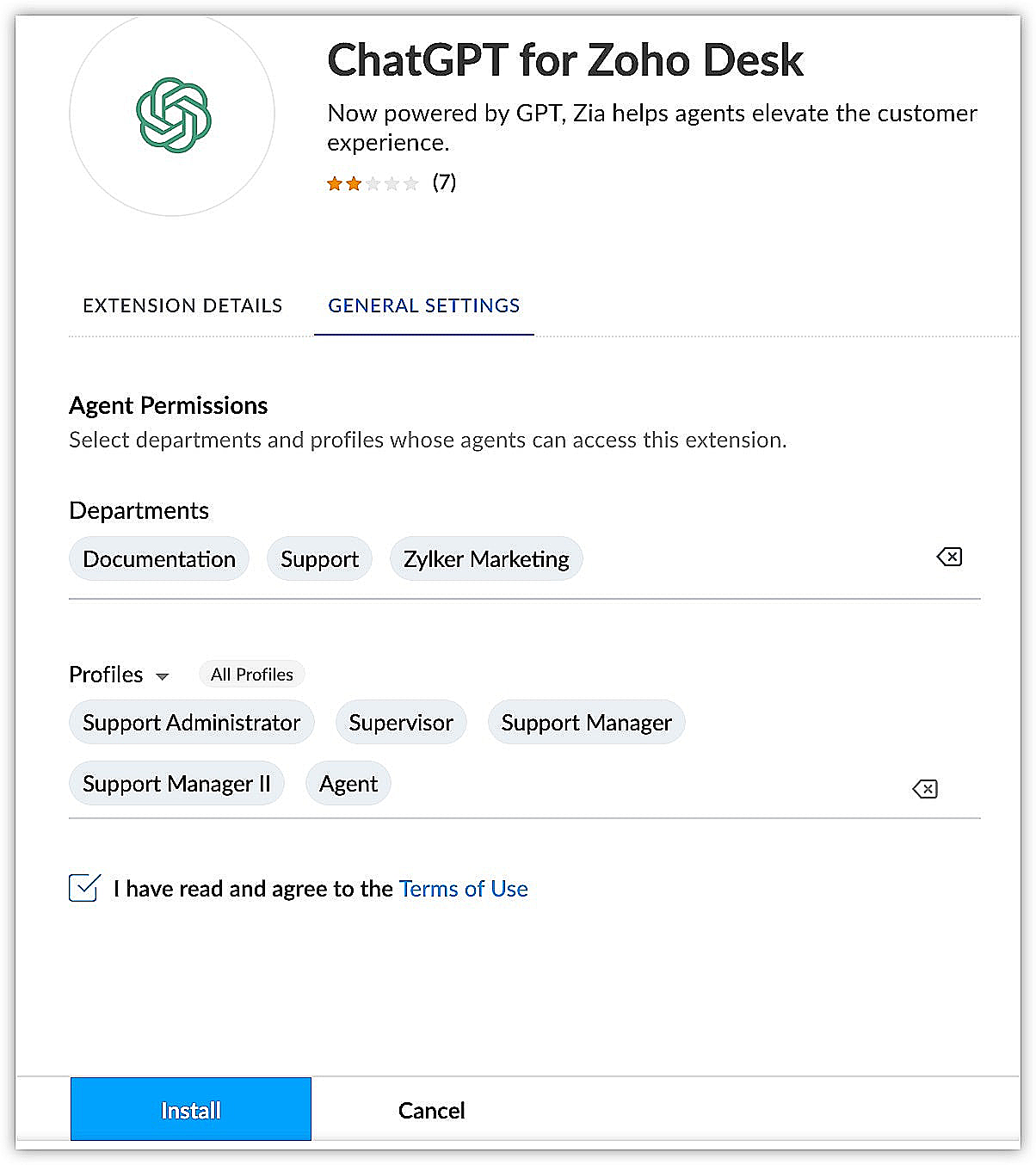Select the All Profiles chip
Image resolution: width=1036 pixels, height=1165 pixels.
[252, 675]
